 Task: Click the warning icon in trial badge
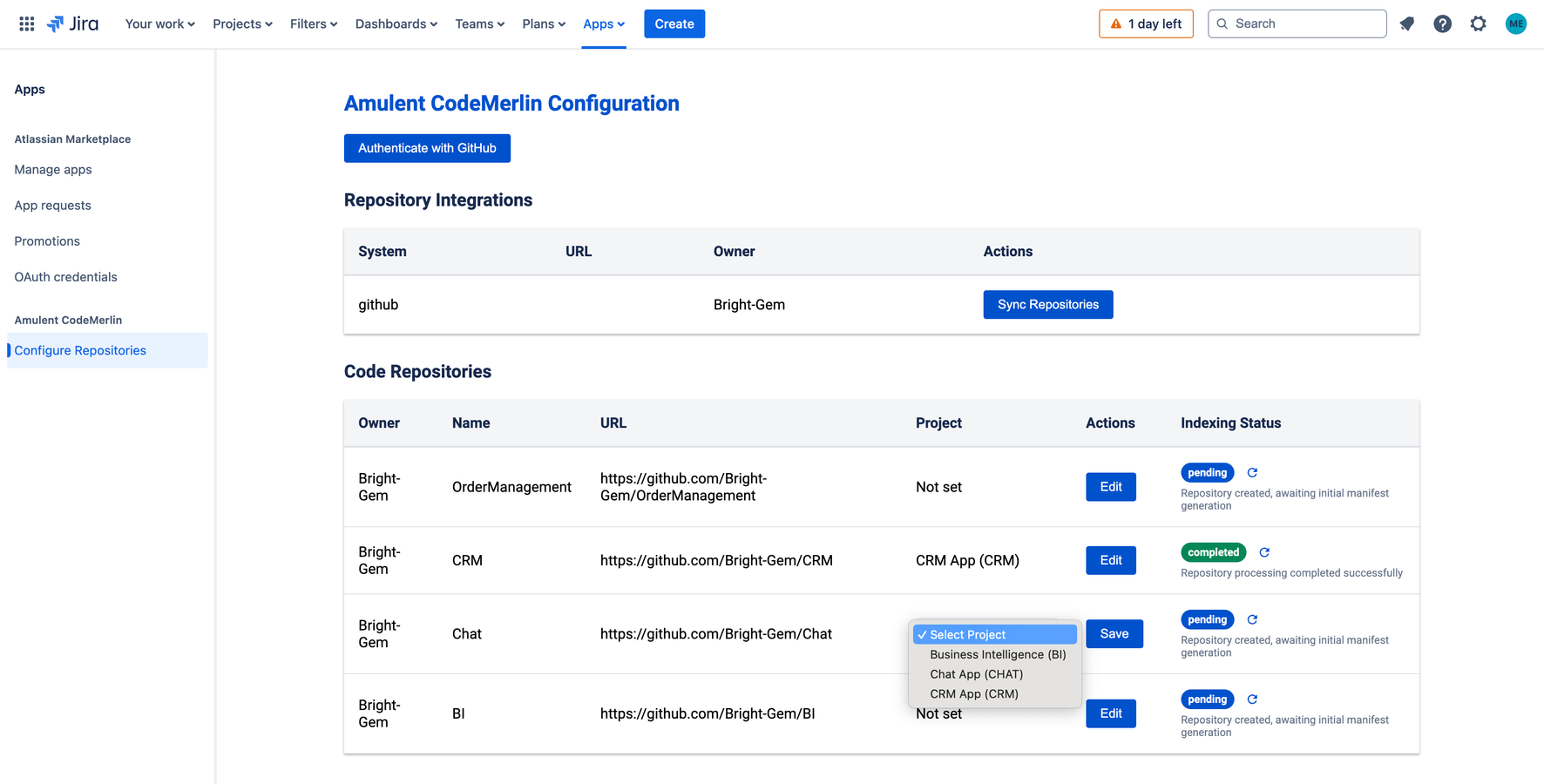pos(1115,24)
